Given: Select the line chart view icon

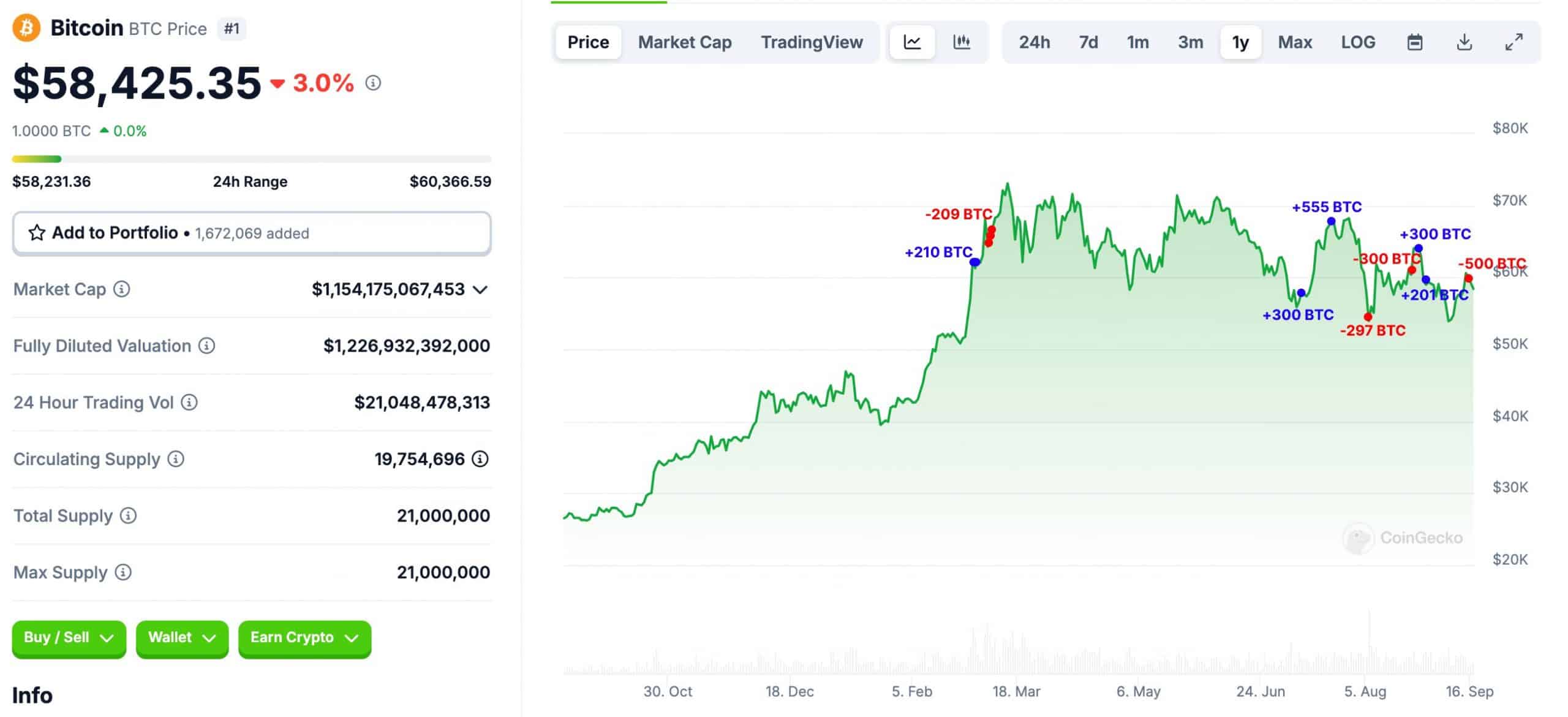Looking at the screenshot, I should [x=912, y=42].
